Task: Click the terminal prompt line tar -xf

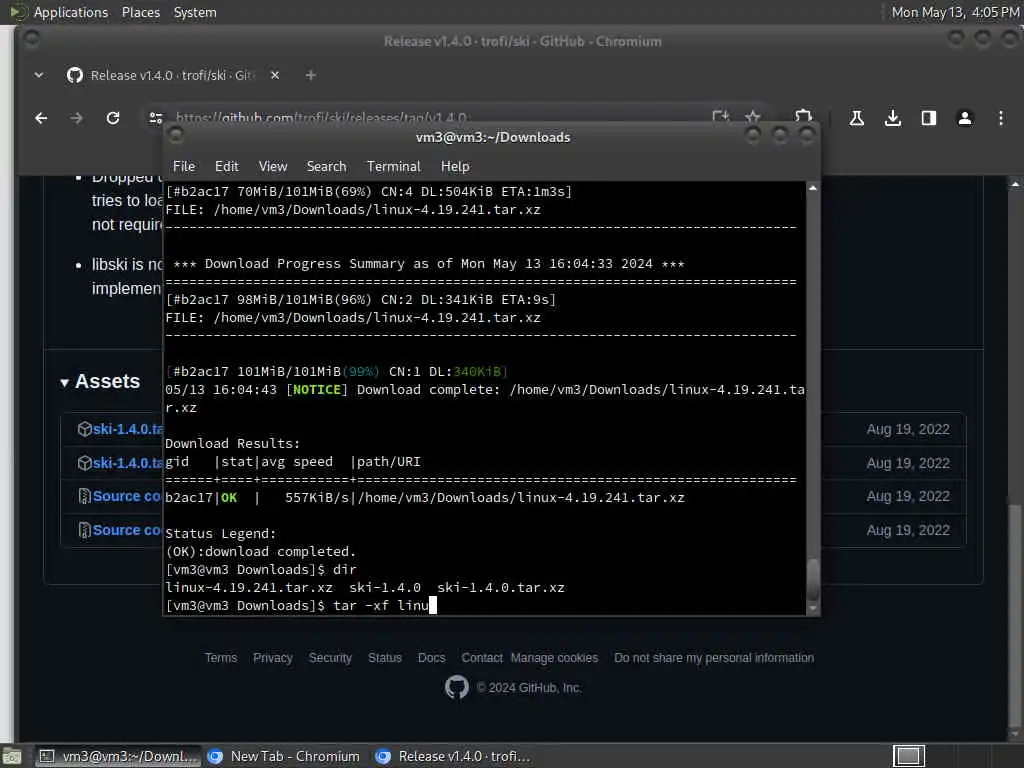Action: 300,605
